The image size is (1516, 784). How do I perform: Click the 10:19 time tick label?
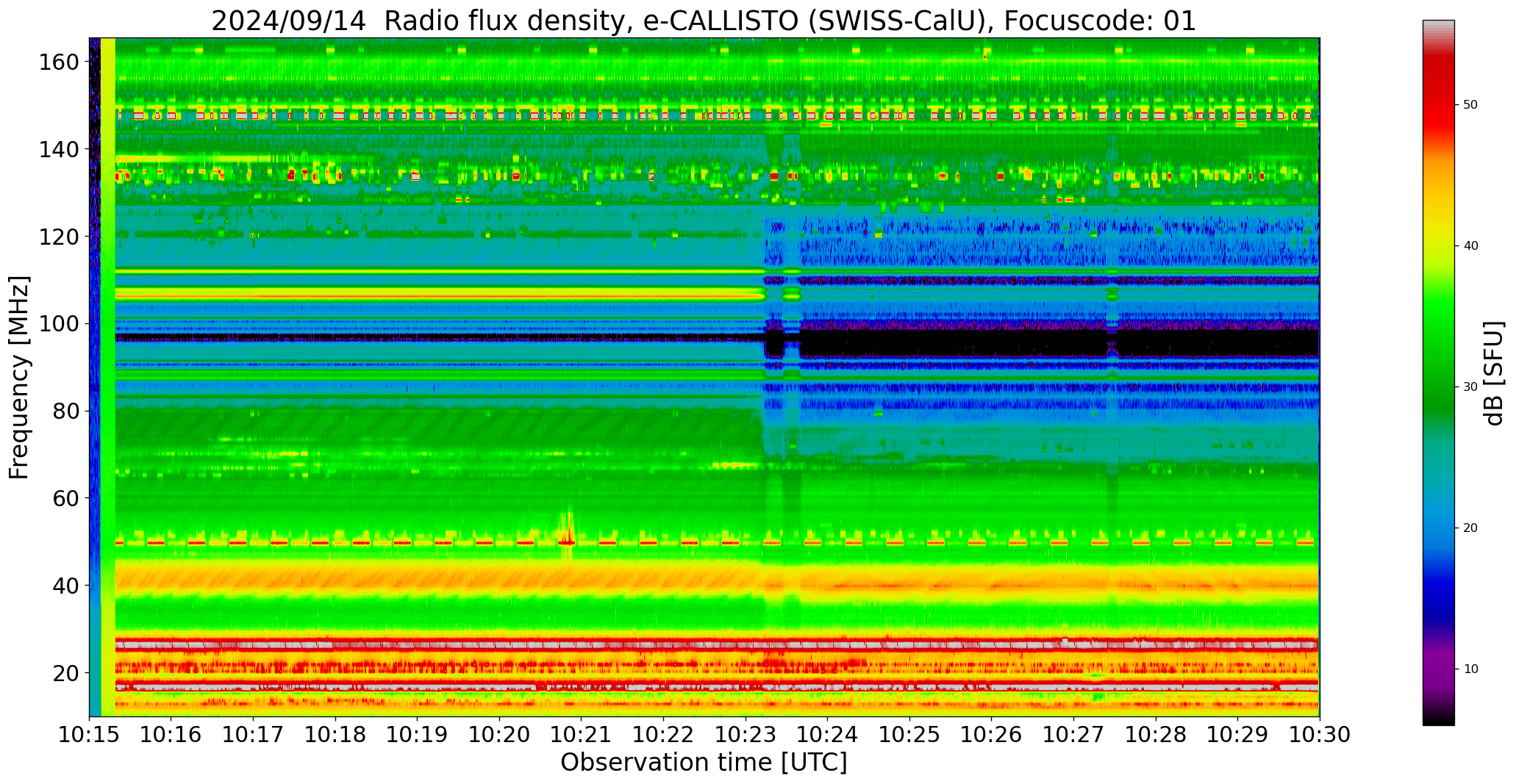click(x=417, y=734)
